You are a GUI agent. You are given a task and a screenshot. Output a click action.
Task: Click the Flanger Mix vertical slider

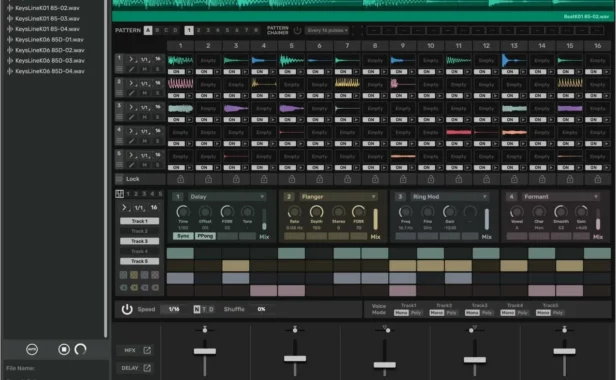375,219
